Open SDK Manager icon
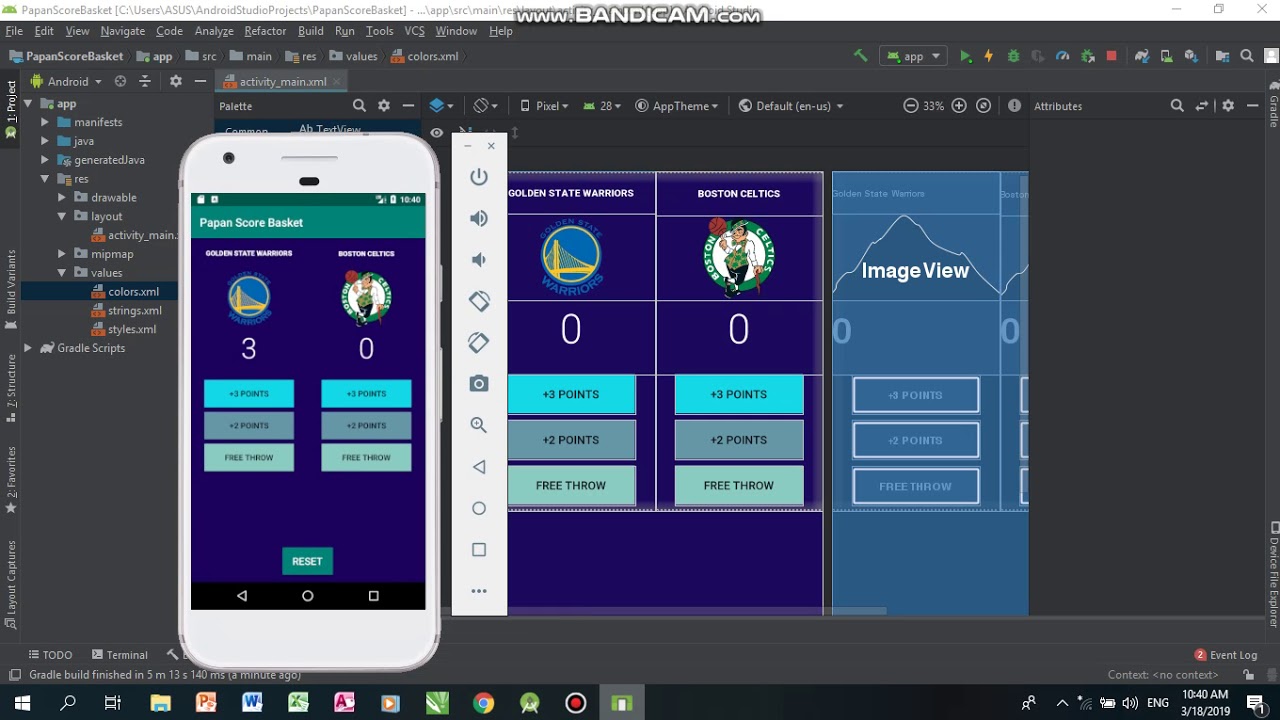 [1191, 56]
